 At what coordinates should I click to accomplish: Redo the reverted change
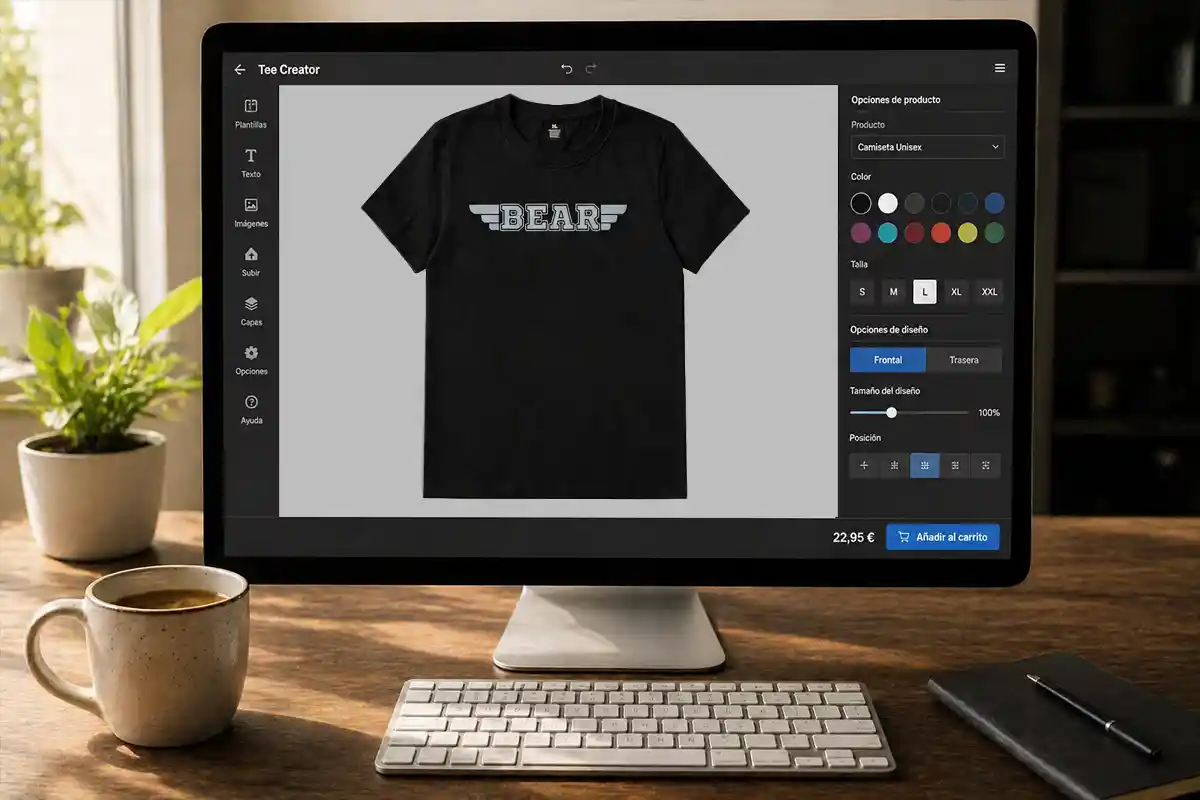[x=591, y=69]
